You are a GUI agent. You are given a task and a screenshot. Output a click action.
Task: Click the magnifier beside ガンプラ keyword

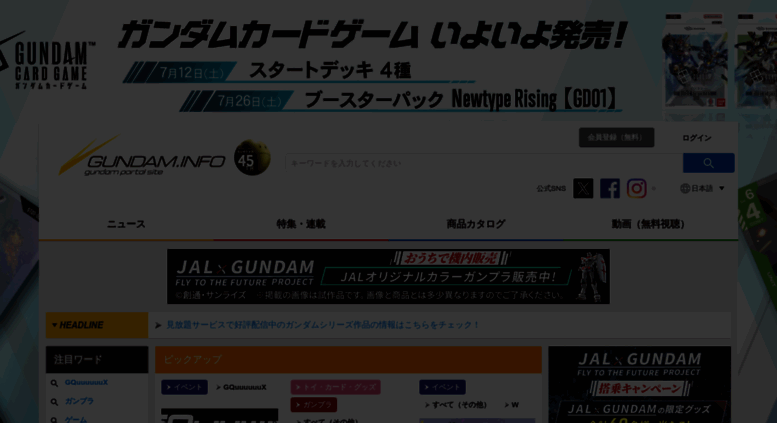(x=55, y=402)
